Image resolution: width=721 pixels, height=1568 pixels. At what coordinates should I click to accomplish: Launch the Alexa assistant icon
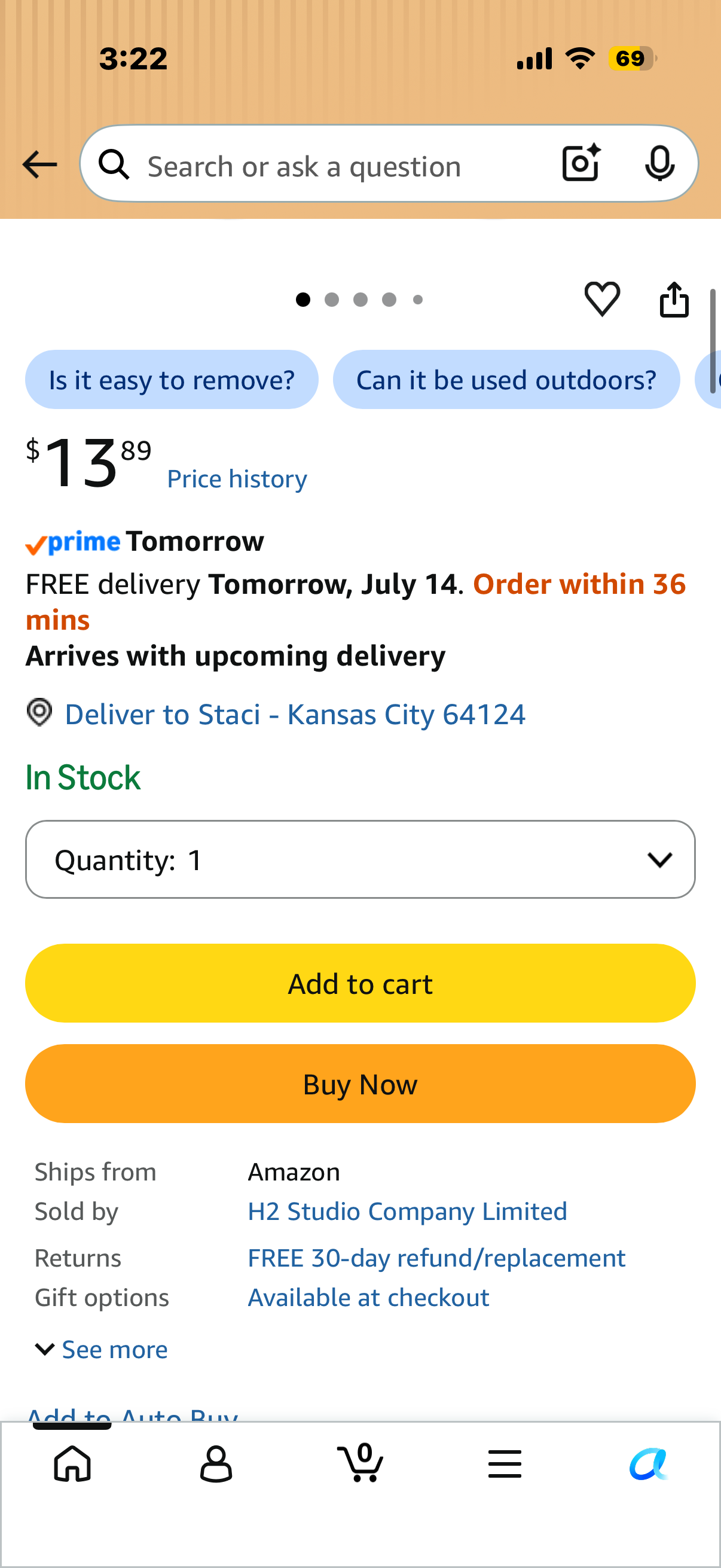(649, 1463)
